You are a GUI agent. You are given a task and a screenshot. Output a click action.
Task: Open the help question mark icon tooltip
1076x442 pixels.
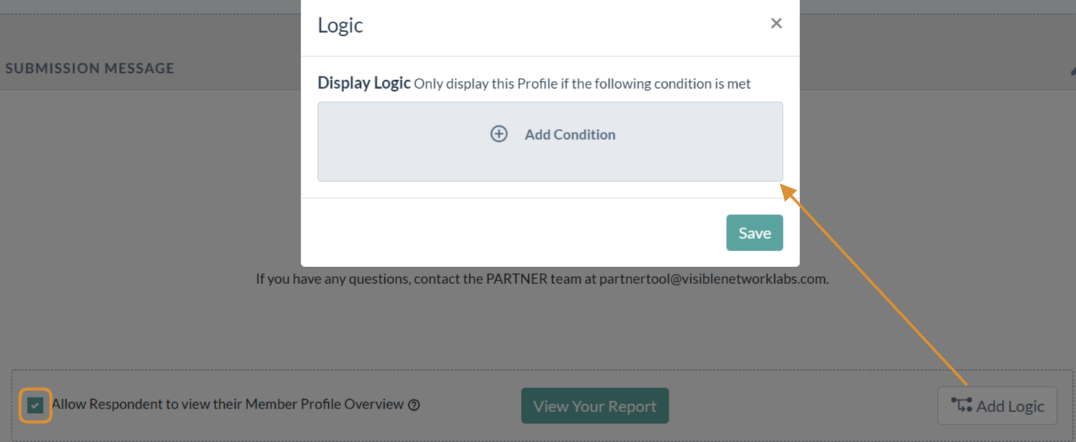(414, 405)
